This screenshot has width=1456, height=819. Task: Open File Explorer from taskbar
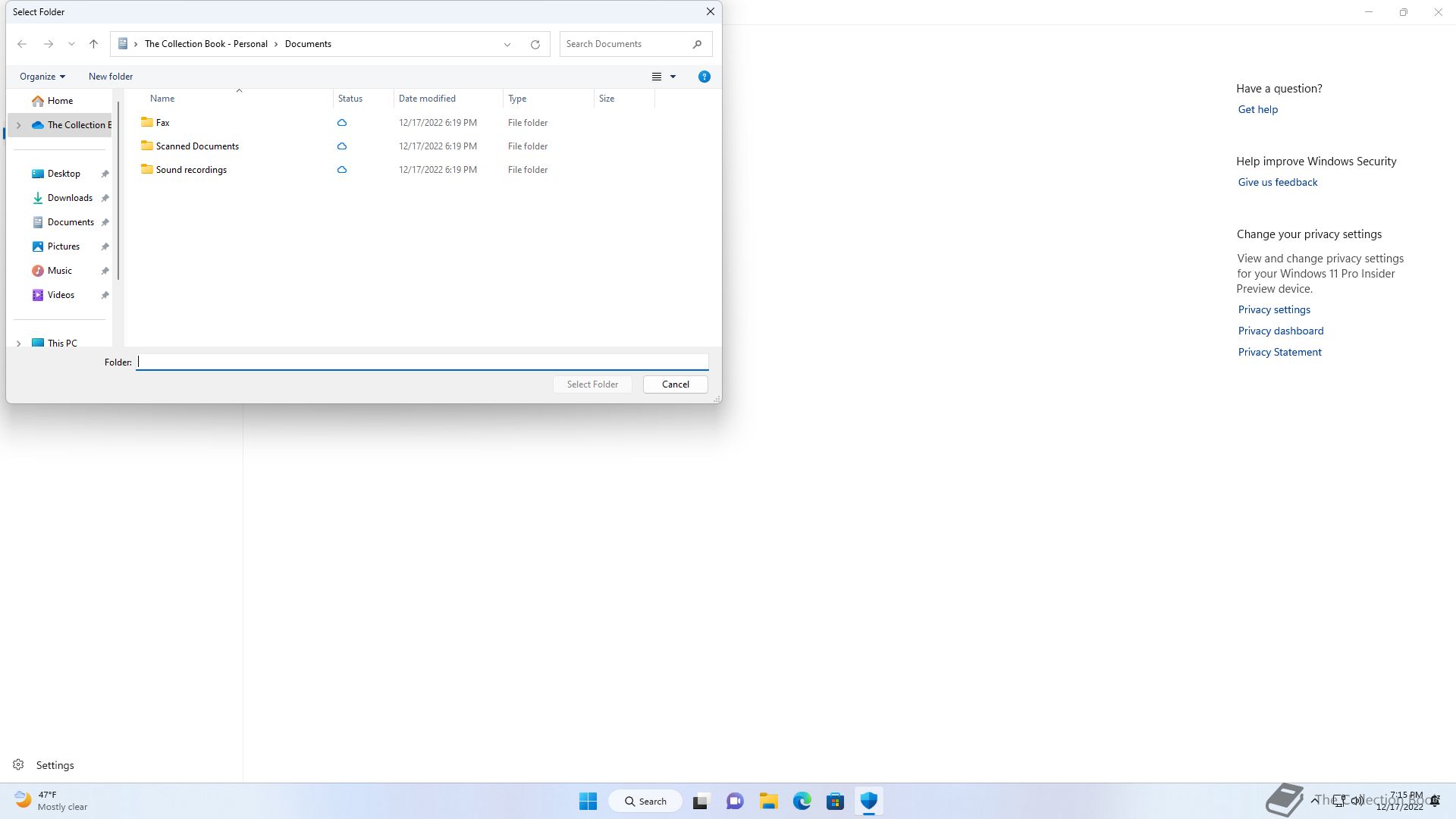coord(768,801)
